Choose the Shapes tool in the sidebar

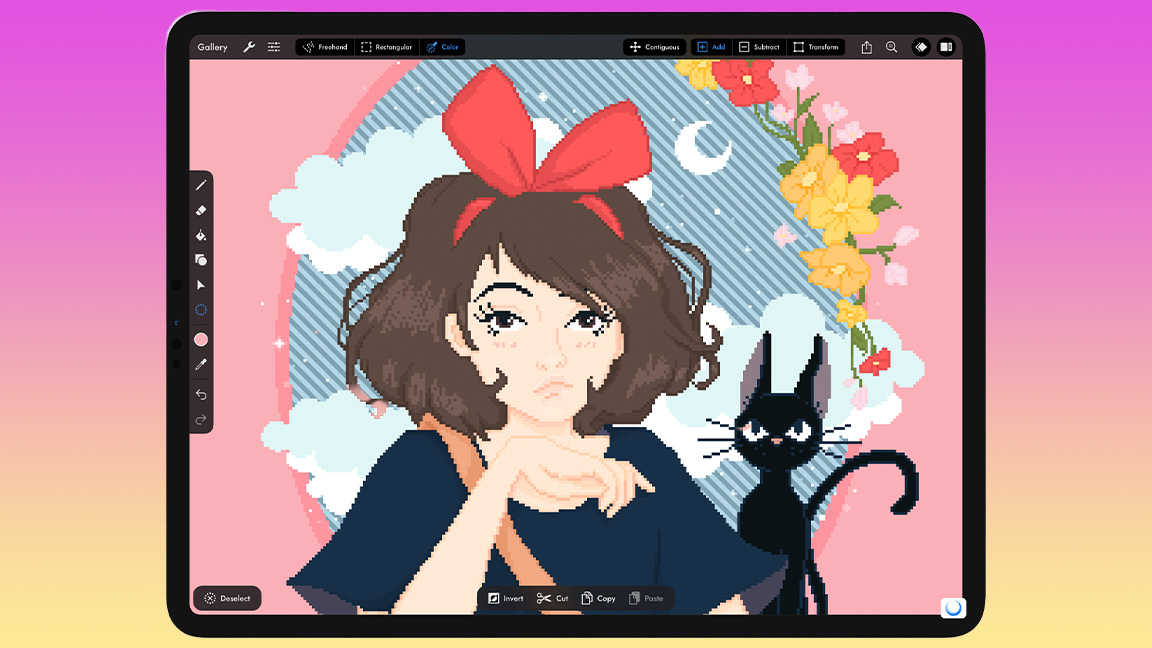click(x=201, y=260)
